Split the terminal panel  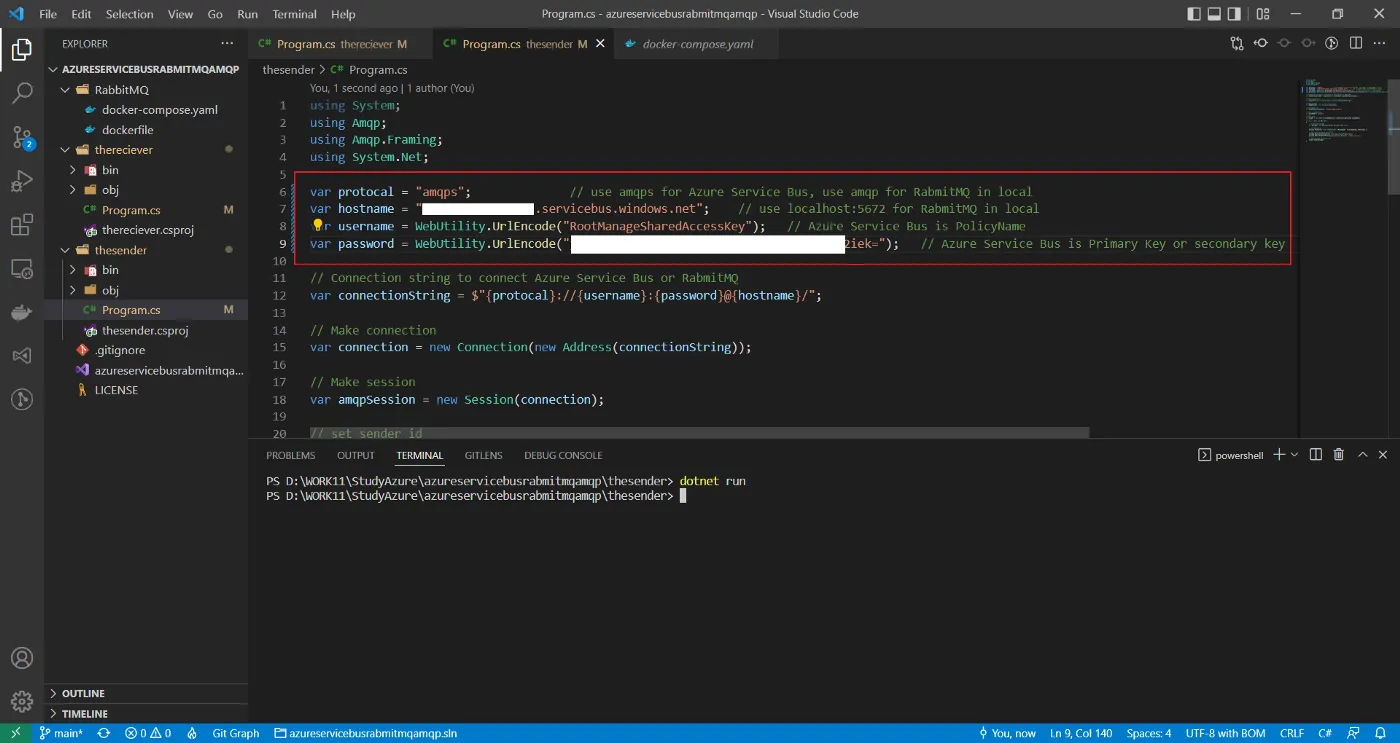point(1316,455)
